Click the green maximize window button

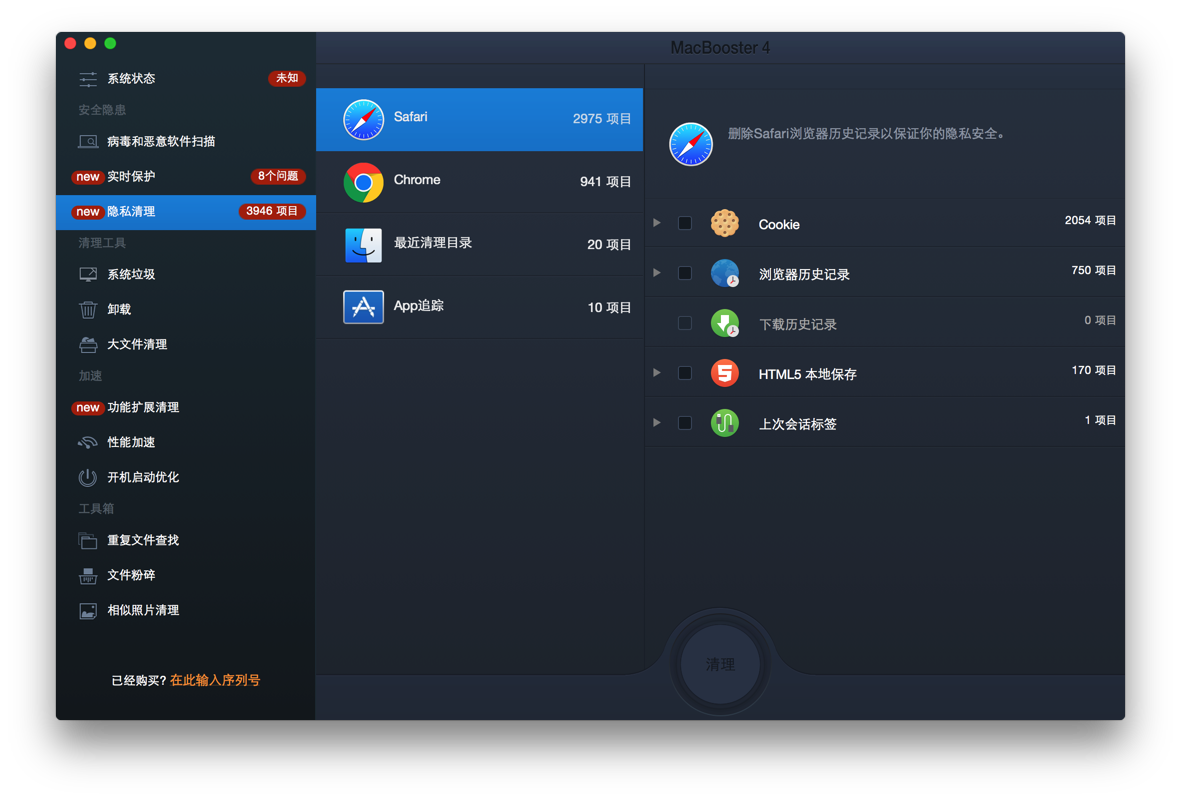point(110,44)
